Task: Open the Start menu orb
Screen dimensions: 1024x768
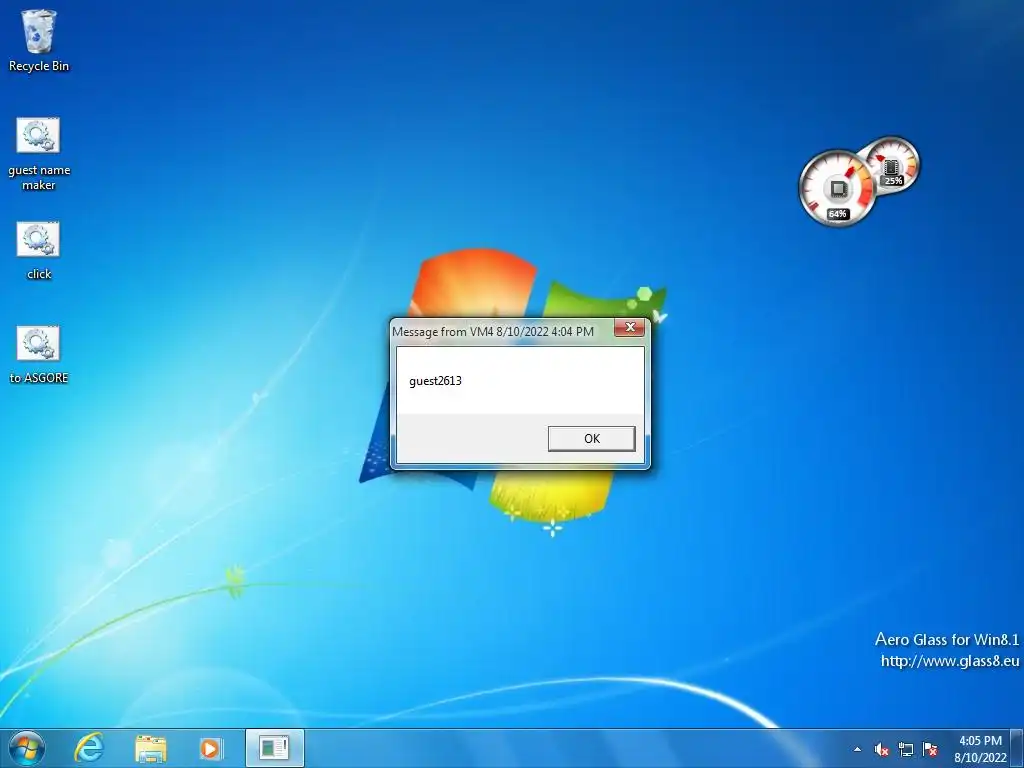Action: [x=27, y=749]
